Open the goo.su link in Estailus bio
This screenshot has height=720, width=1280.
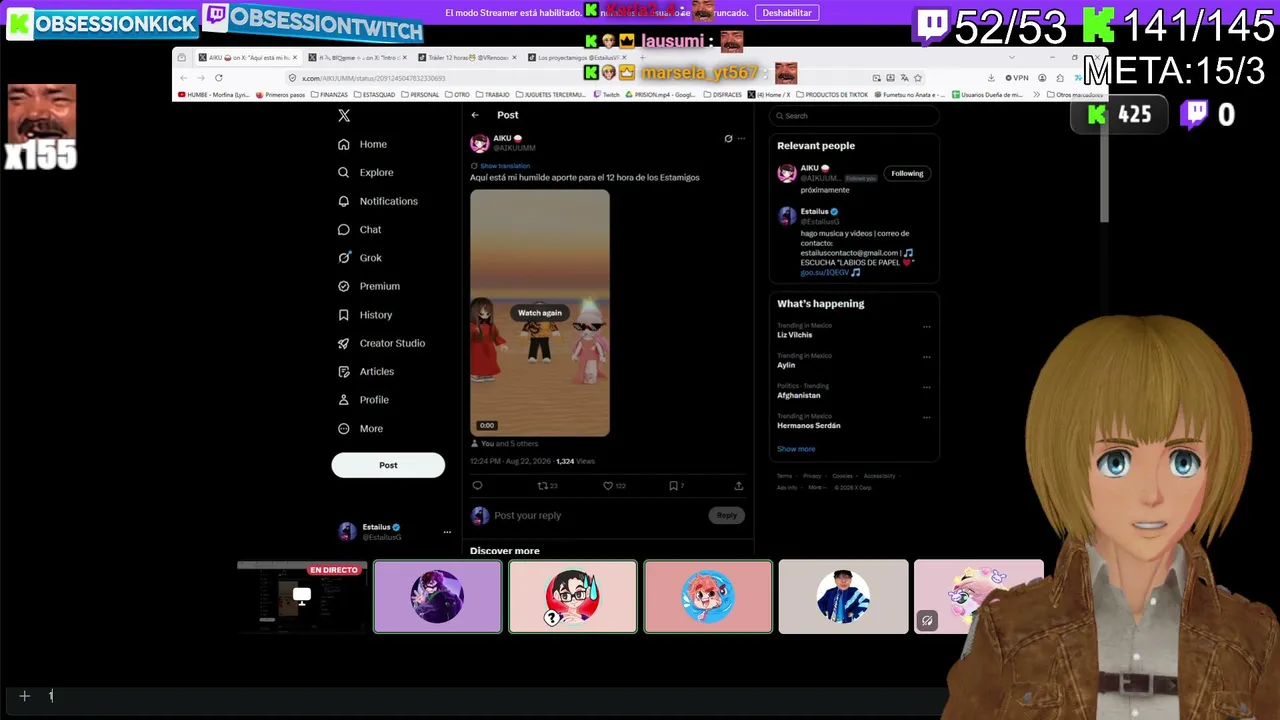pos(824,272)
